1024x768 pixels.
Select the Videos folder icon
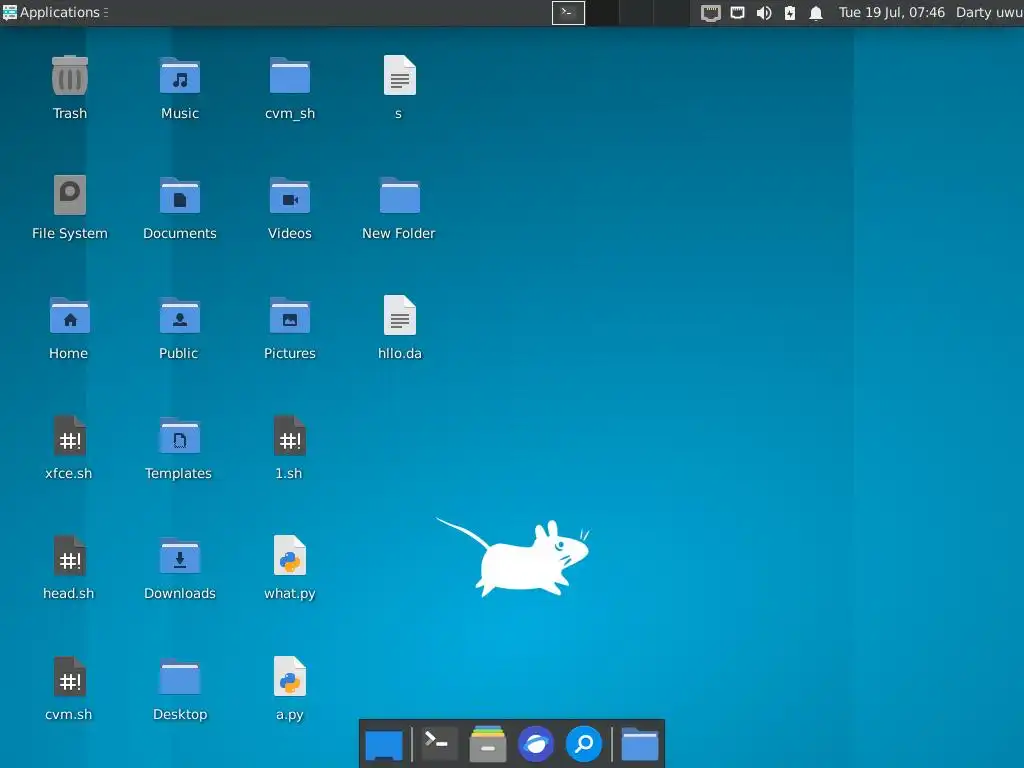[x=290, y=195]
